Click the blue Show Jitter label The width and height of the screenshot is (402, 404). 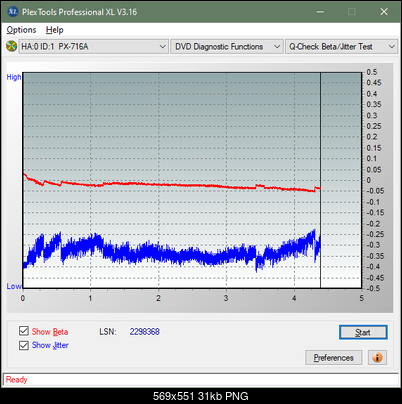click(x=50, y=345)
